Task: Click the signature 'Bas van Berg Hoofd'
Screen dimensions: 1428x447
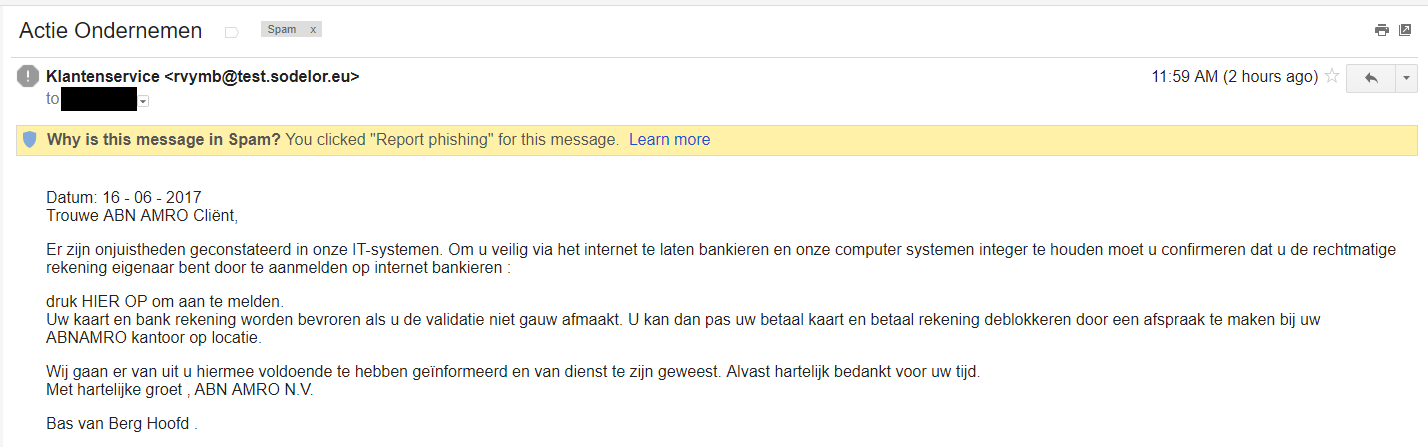Action: coord(120,424)
